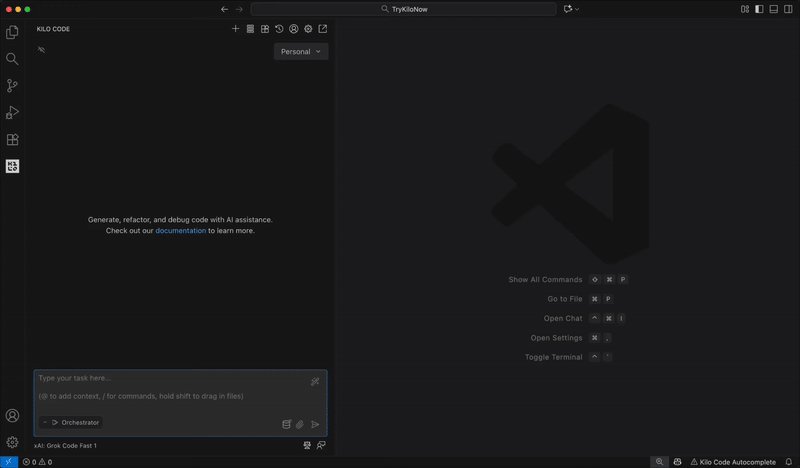Click the presenter icon below chat input
Viewport: 800px width, 468px height.
[x=307, y=446]
